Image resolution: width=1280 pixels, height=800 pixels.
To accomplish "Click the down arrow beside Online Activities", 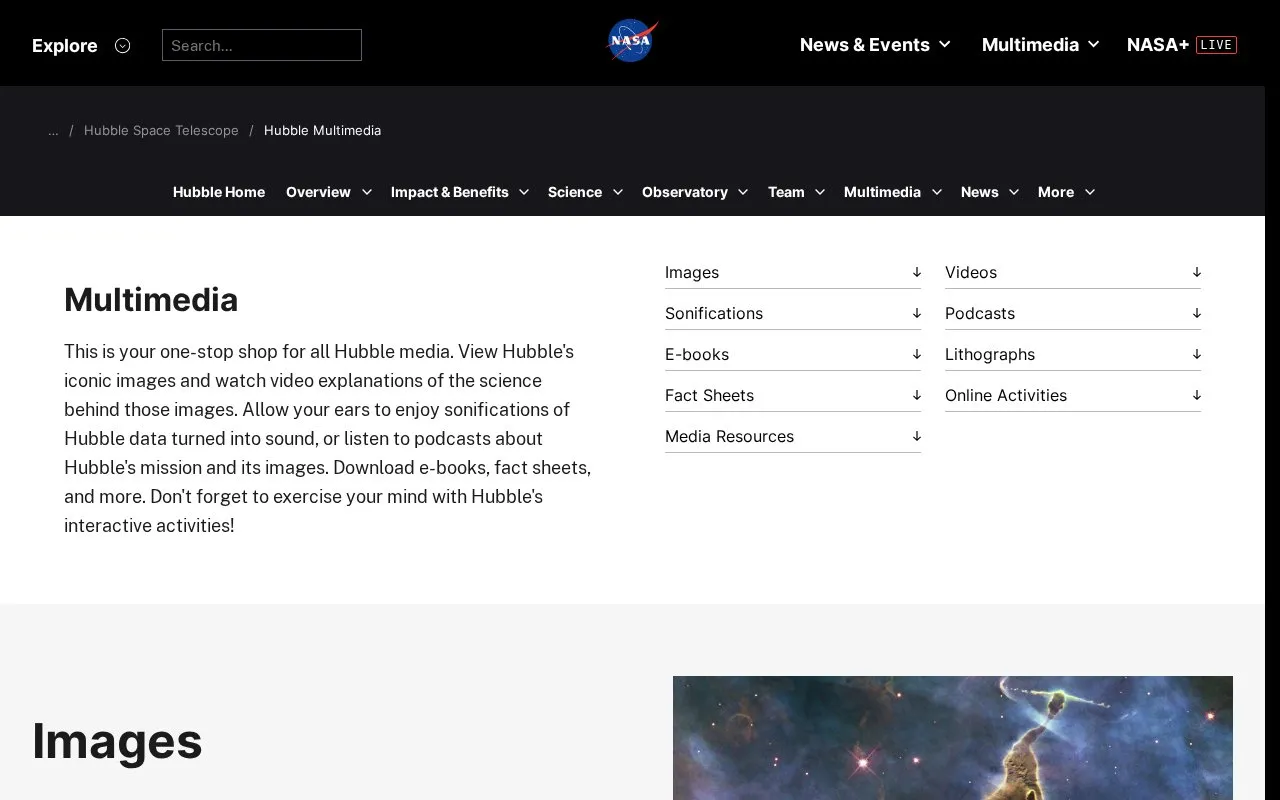I will click(1196, 395).
